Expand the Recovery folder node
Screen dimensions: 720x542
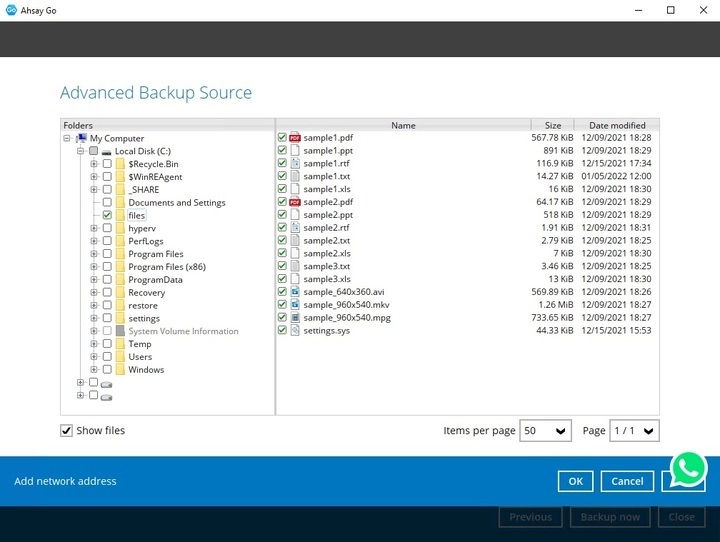pos(94,293)
